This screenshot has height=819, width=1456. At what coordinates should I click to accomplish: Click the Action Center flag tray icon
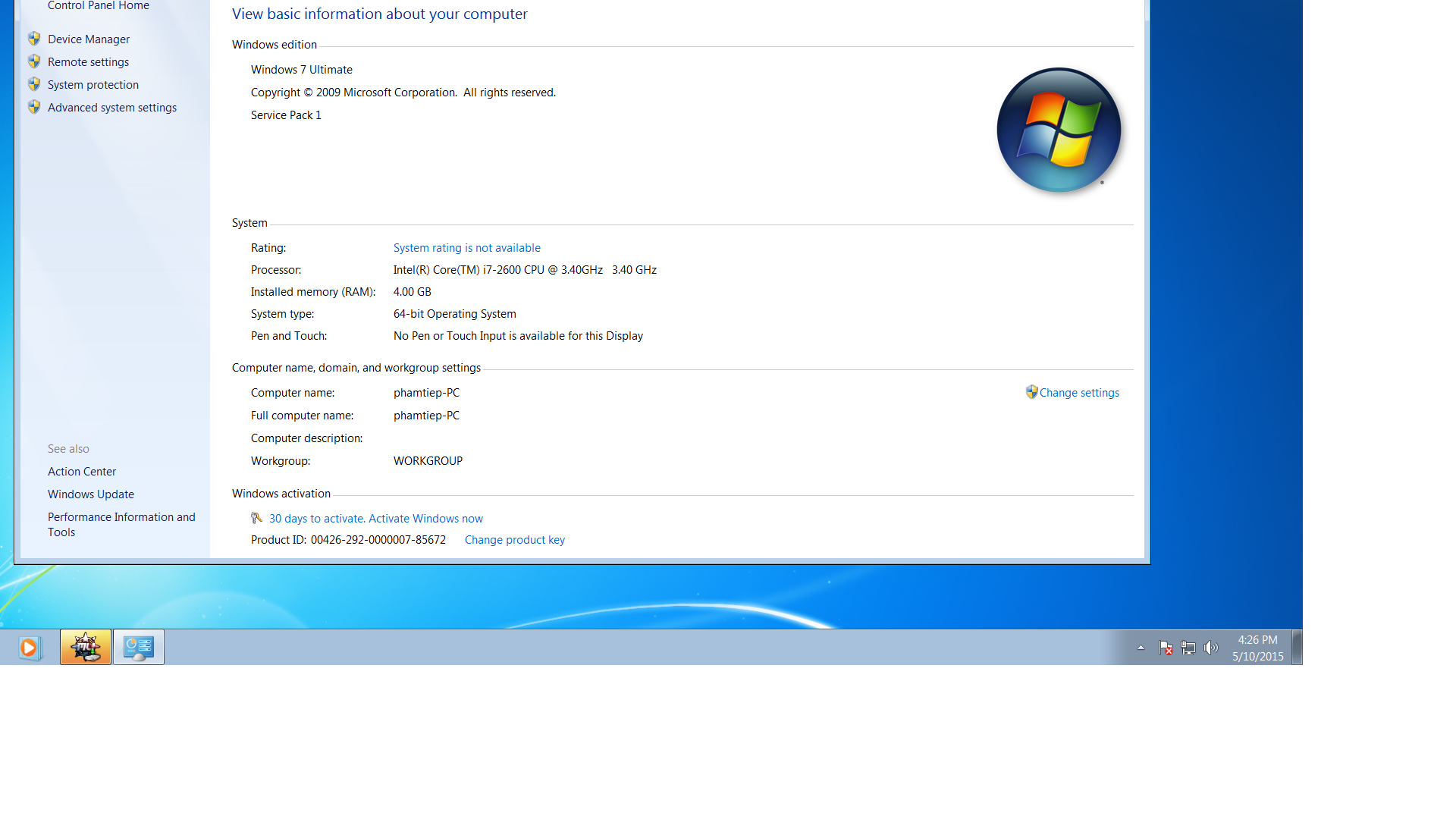[1166, 648]
